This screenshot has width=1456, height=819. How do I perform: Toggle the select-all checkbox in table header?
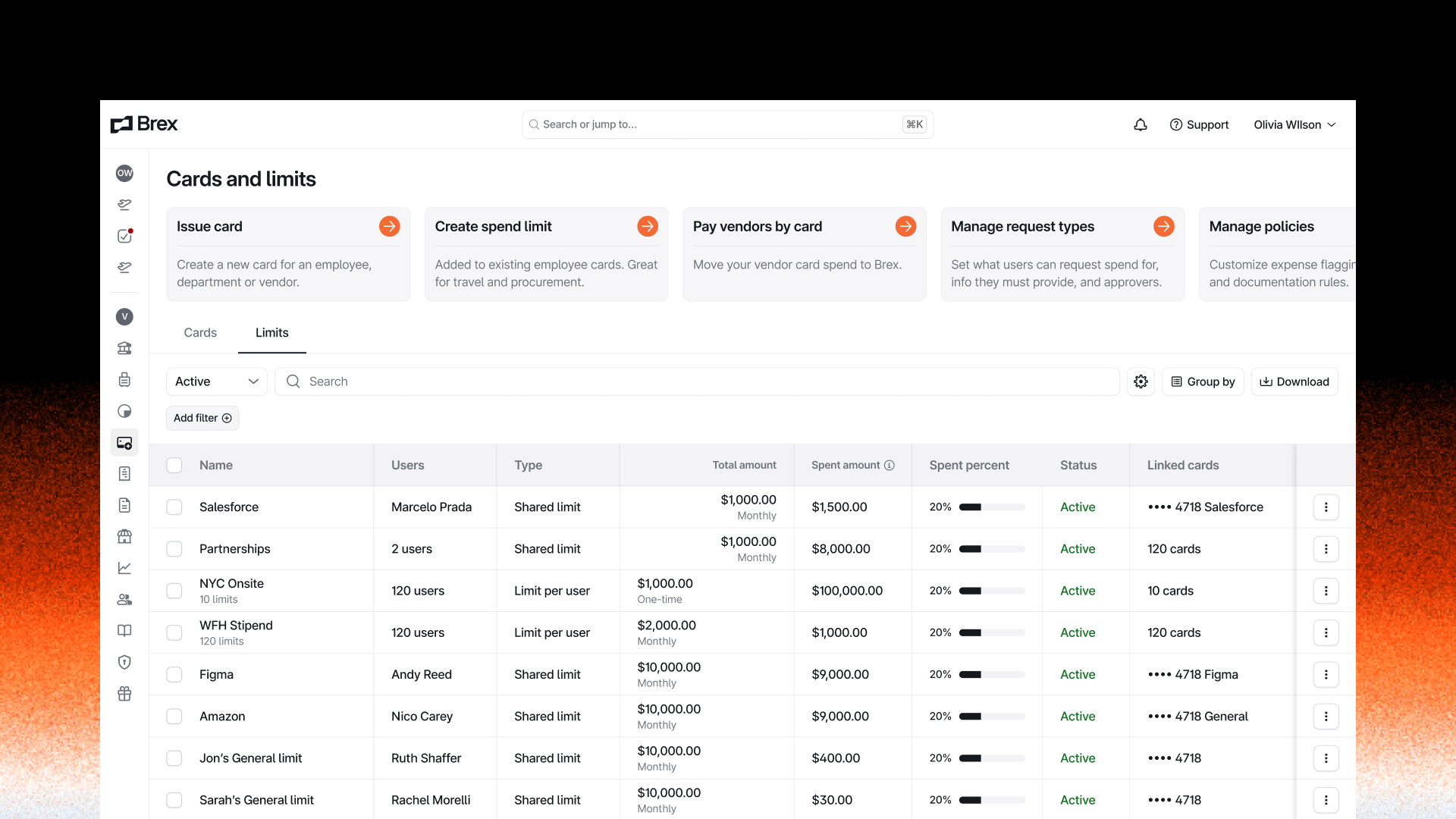point(174,466)
